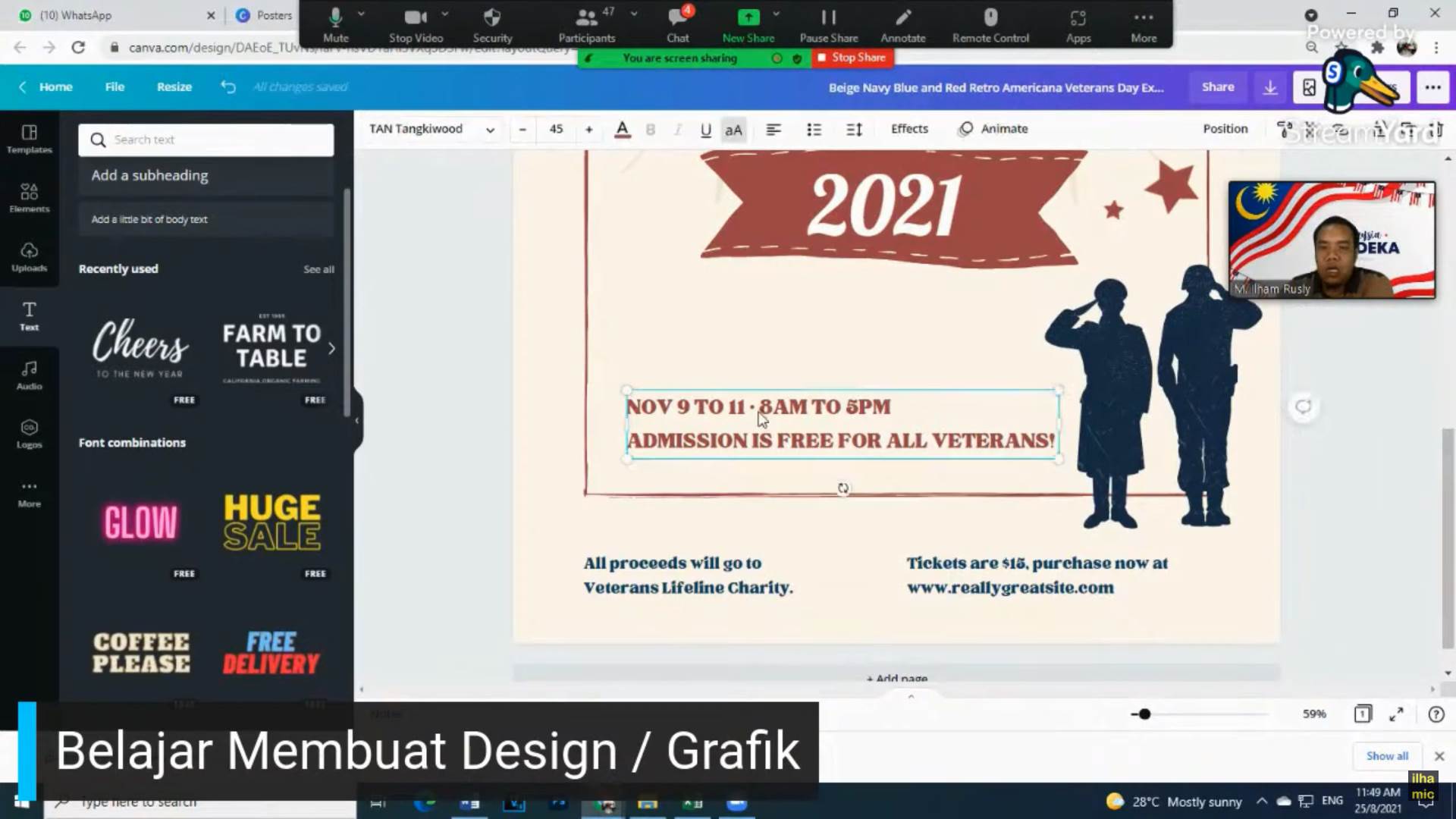The image size is (1456, 819).
Task: Start a New Share in Zoom
Action: [x=748, y=25]
